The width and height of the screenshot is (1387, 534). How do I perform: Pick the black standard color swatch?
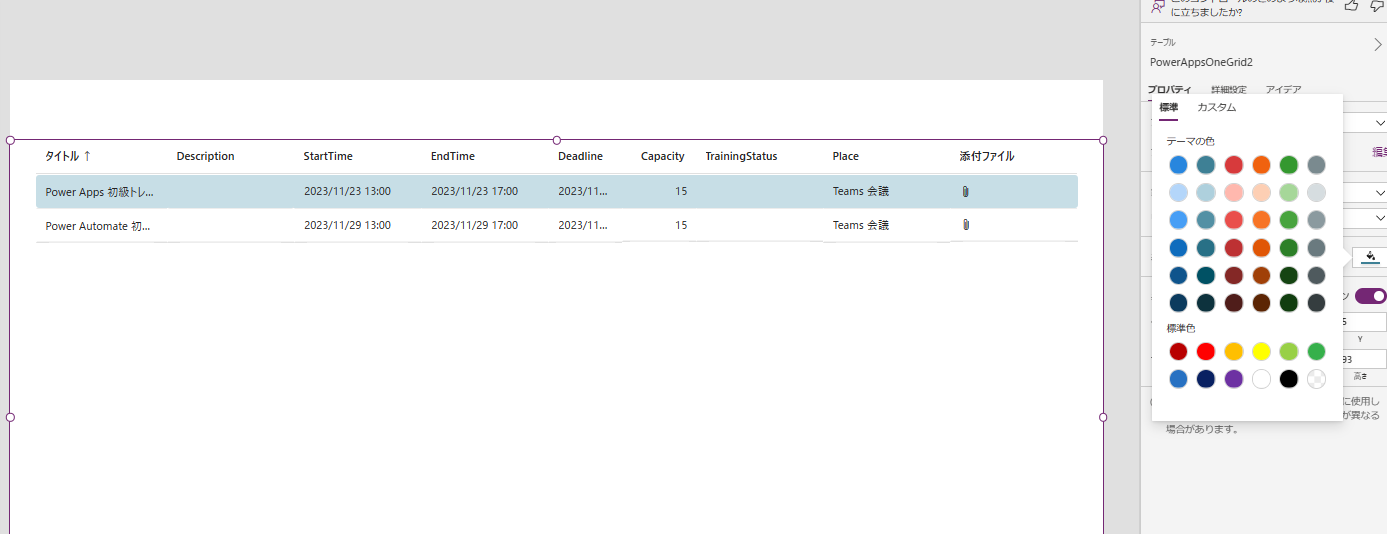1289,379
